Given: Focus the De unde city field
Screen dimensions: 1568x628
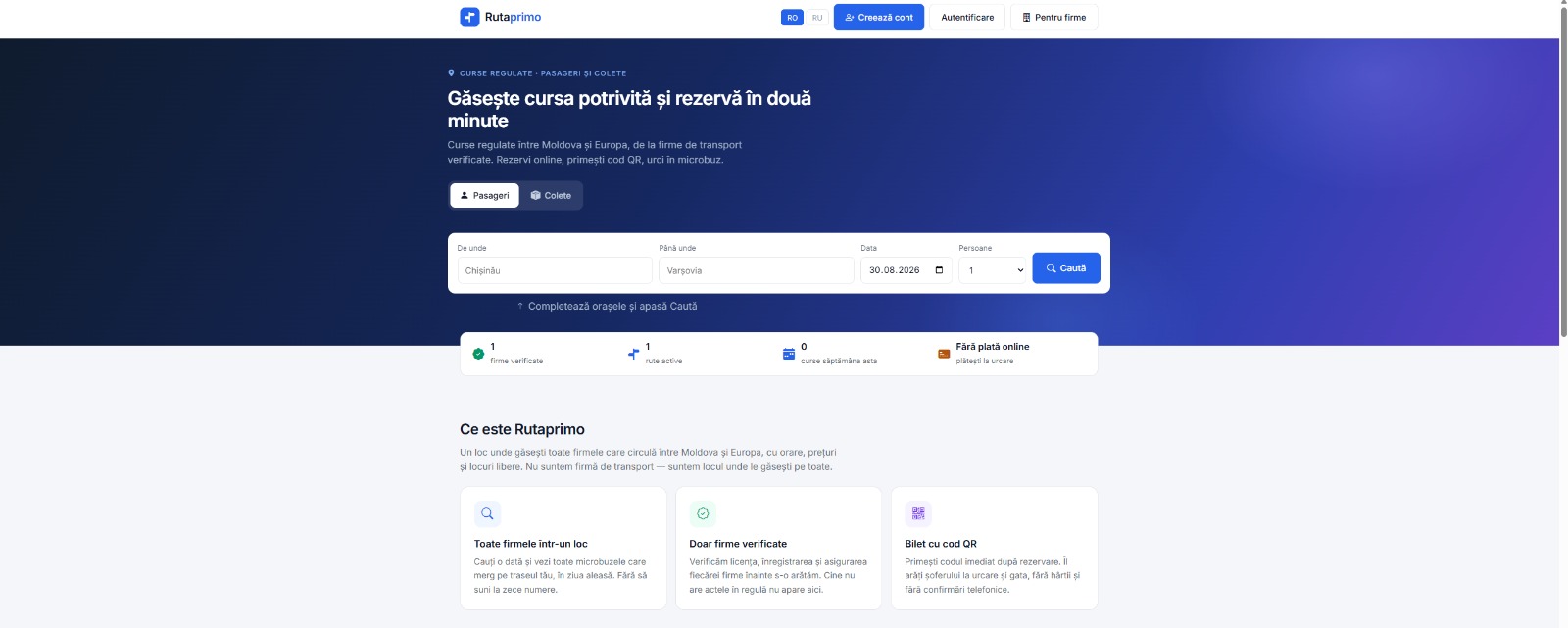Looking at the screenshot, I should pyautogui.click(x=555, y=270).
